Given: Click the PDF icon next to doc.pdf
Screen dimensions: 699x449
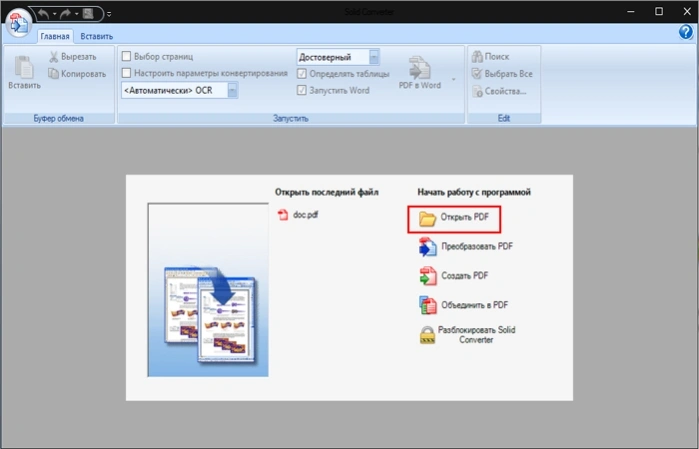Looking at the screenshot, I should (x=283, y=215).
